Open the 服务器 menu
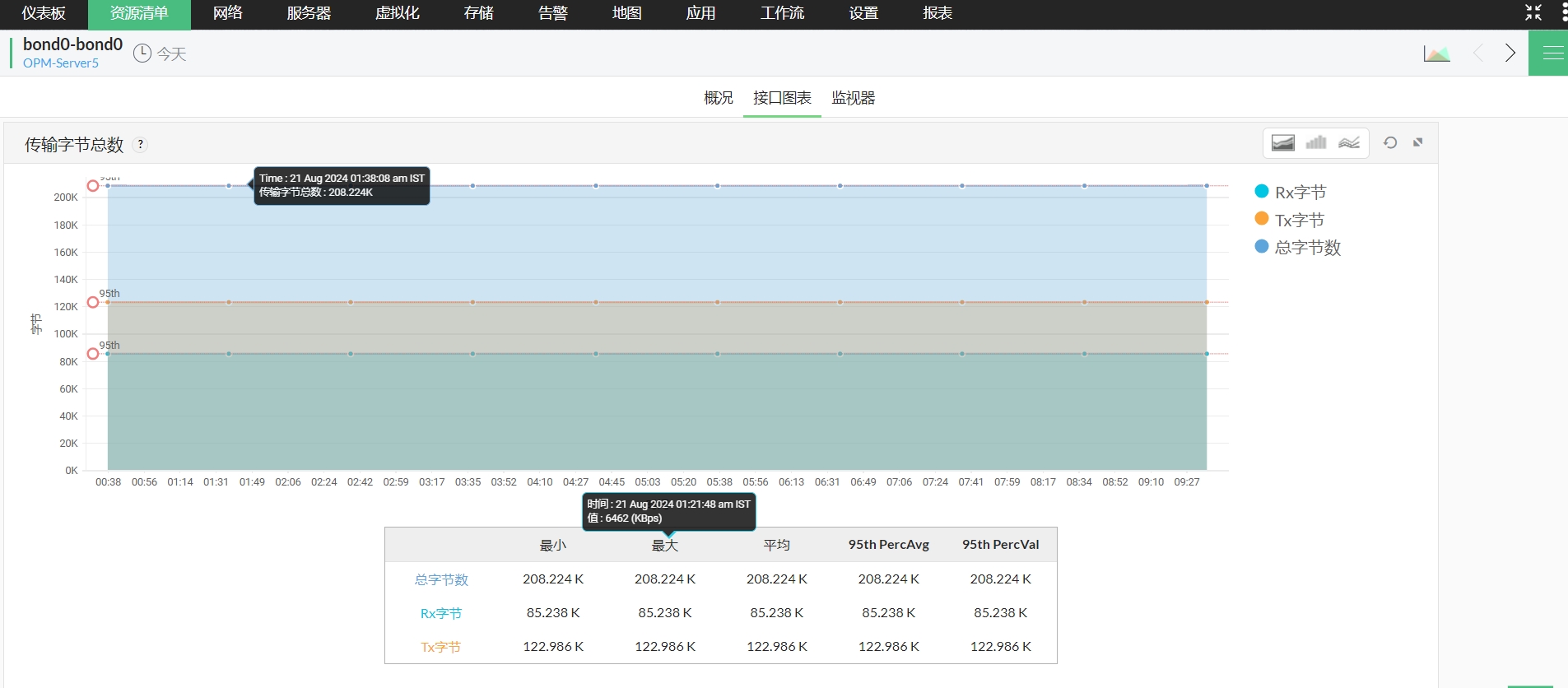This screenshot has width=1568, height=688. pyautogui.click(x=309, y=13)
